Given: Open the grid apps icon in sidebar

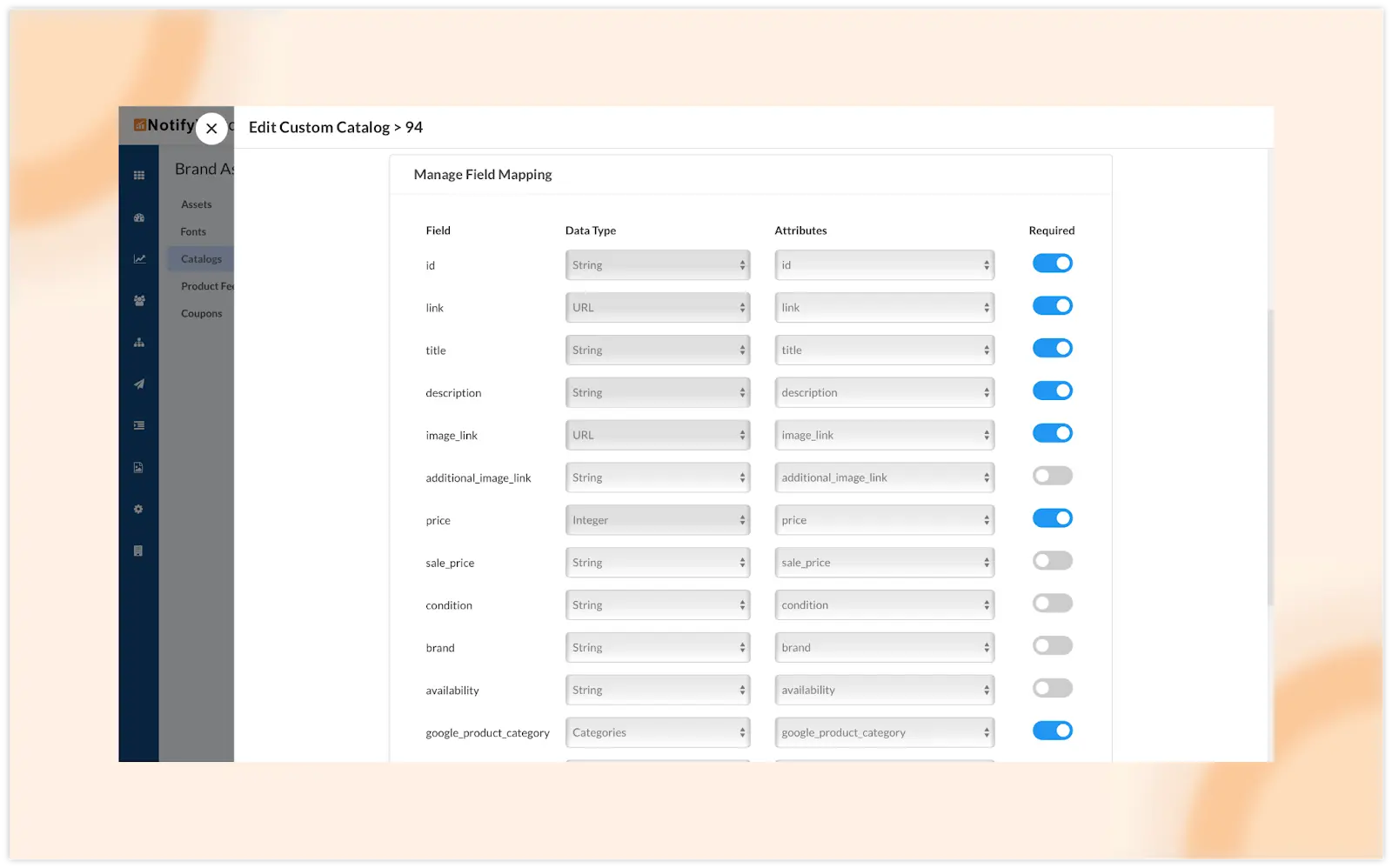Looking at the screenshot, I should (138, 176).
